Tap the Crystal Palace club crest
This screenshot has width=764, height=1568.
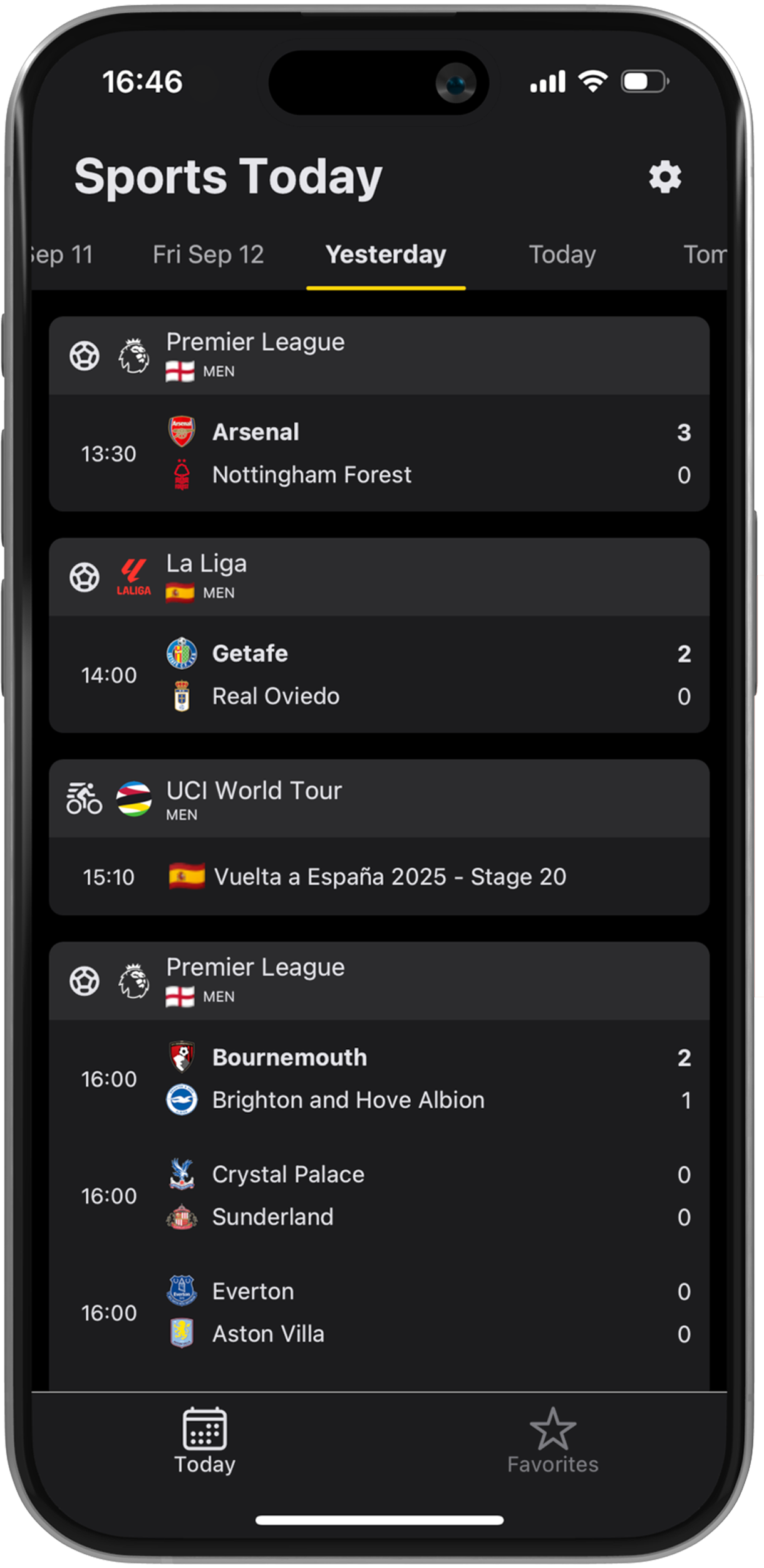(x=182, y=1174)
